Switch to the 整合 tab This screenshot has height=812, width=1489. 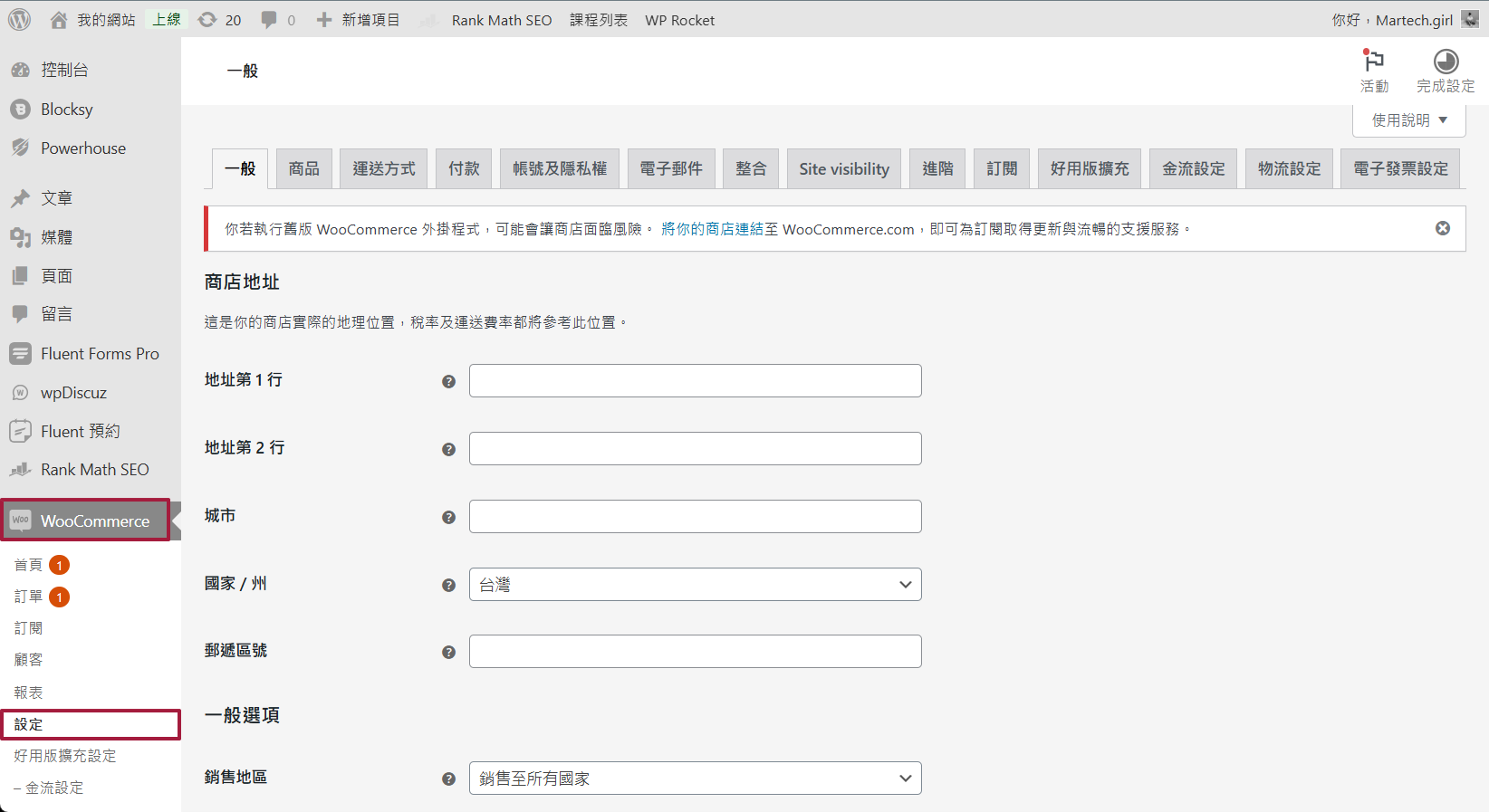coord(751,168)
